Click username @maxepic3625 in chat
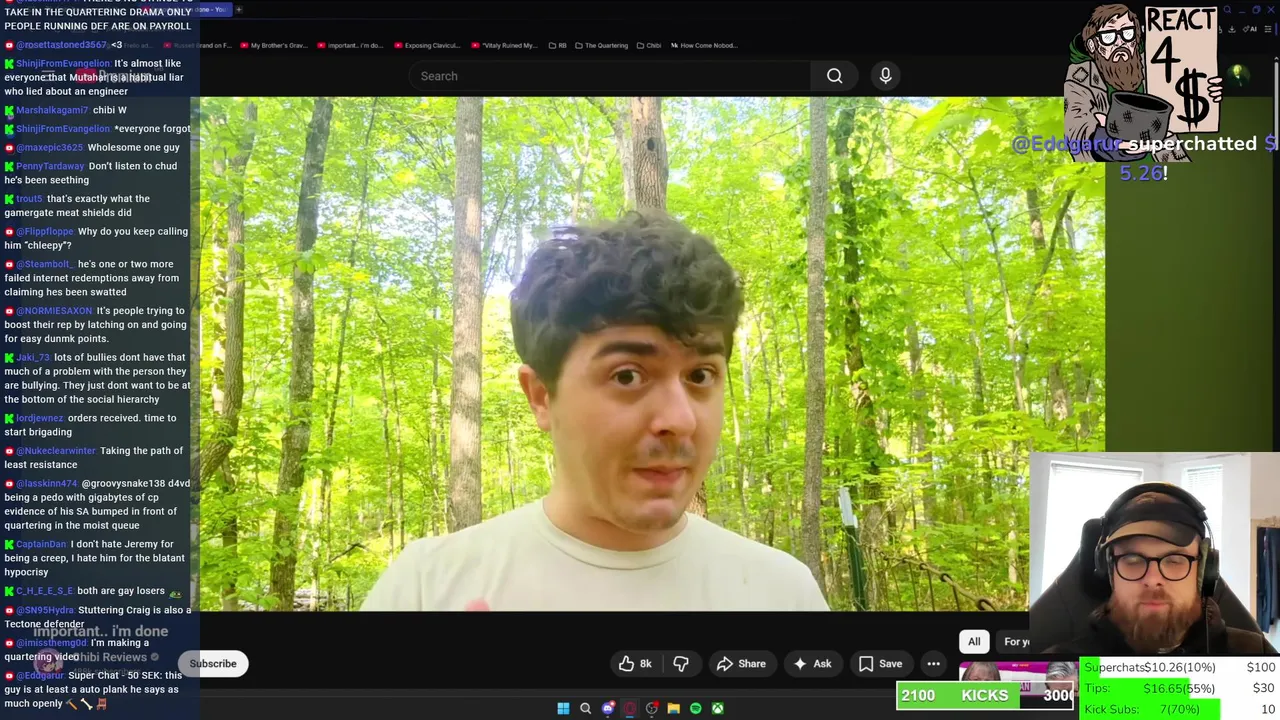The image size is (1280, 720). pyautogui.click(x=49, y=148)
